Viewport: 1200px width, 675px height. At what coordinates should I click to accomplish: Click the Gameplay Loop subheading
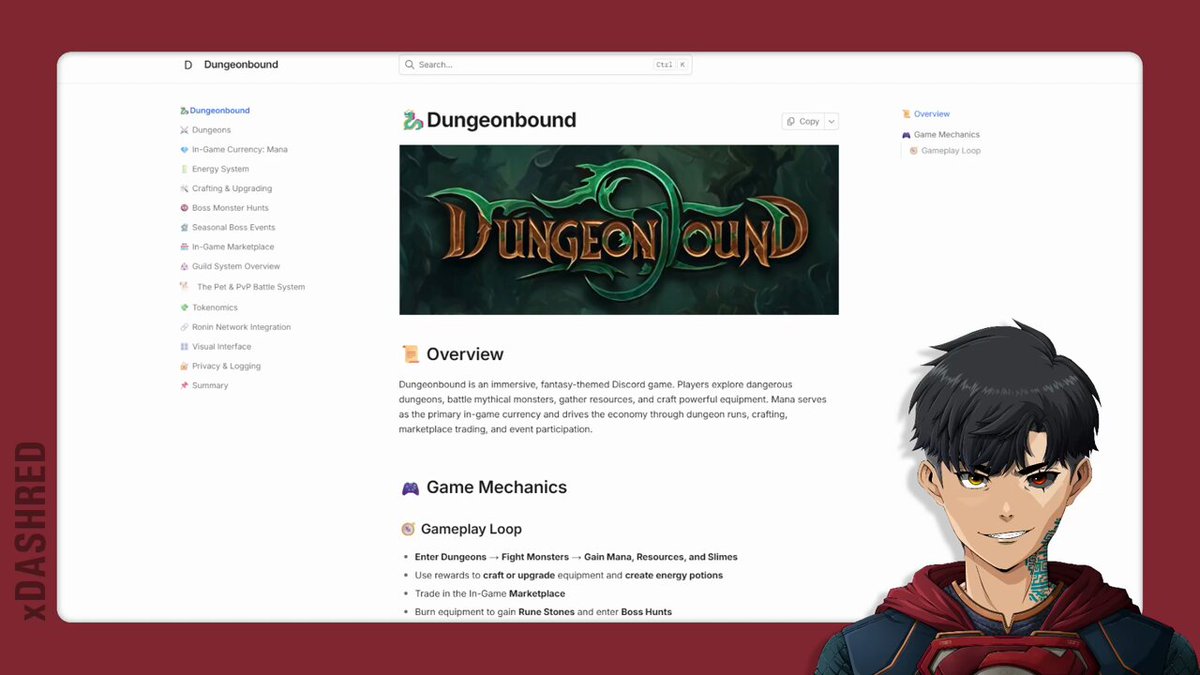pyautogui.click(x=471, y=529)
